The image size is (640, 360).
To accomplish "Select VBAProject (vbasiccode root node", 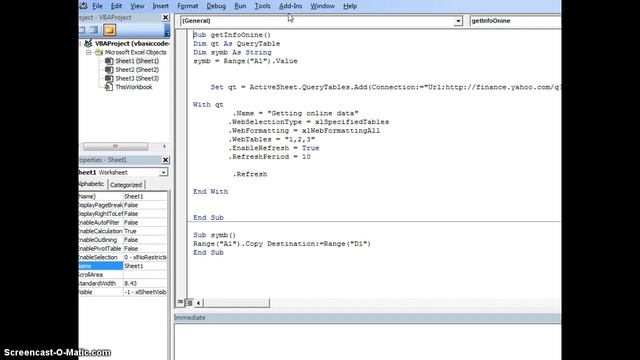I will 132,43.
